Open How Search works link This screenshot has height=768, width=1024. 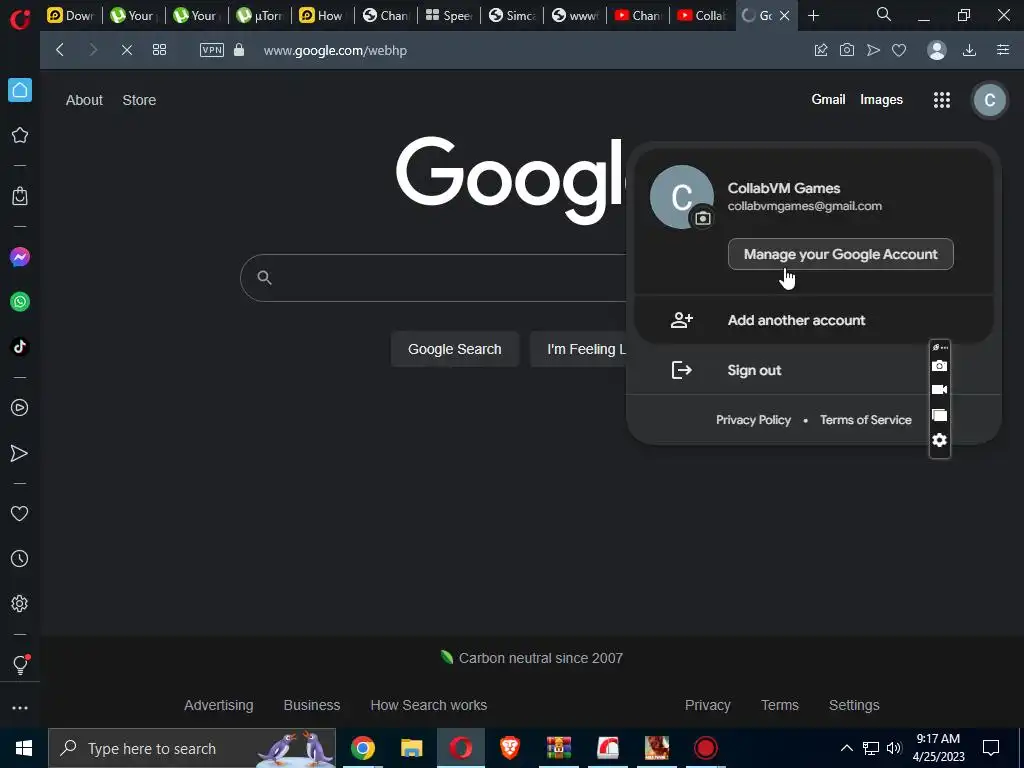[x=428, y=705]
